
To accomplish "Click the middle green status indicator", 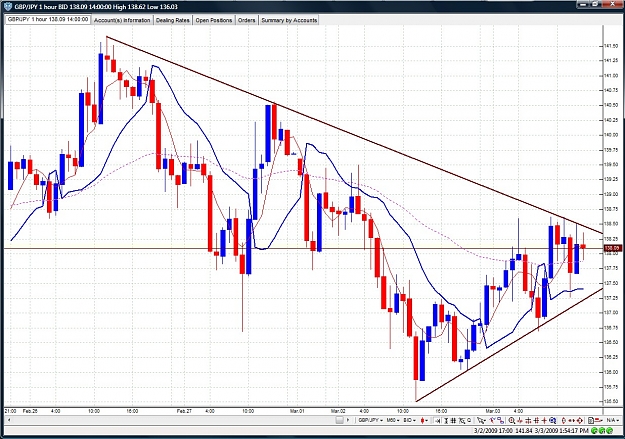I will 601,431.
